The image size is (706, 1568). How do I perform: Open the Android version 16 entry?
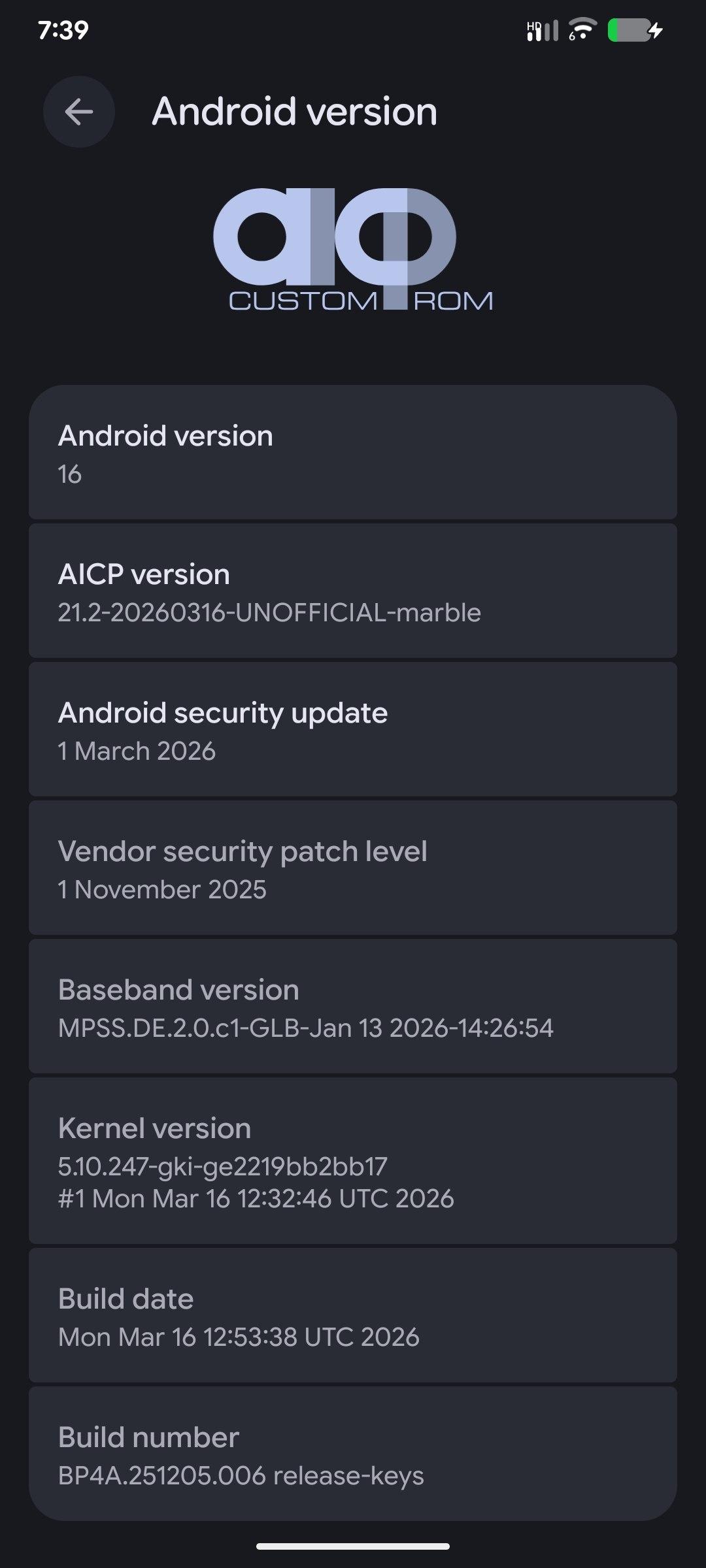pyautogui.click(x=353, y=453)
